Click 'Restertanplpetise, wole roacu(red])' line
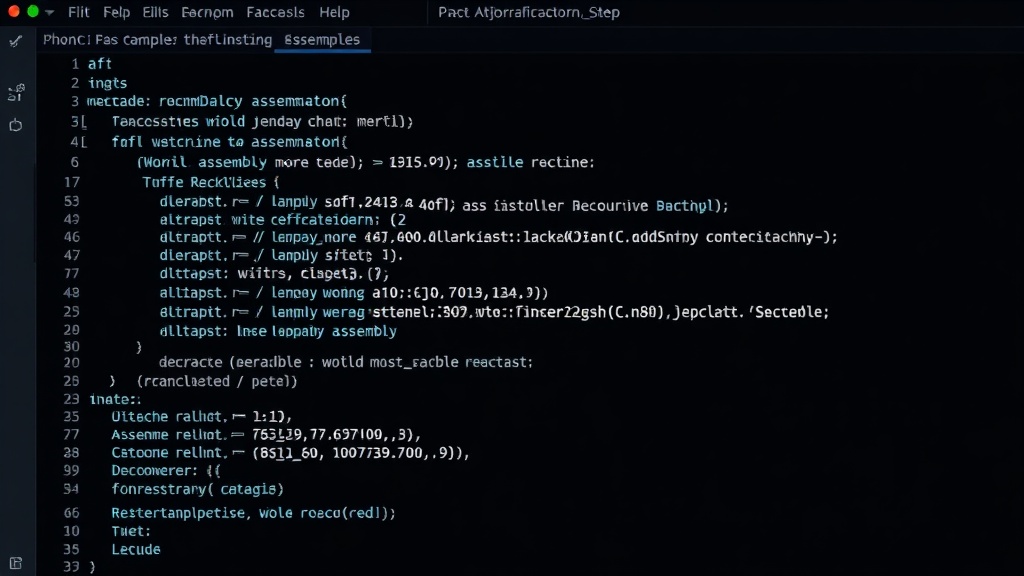 [x=253, y=513]
